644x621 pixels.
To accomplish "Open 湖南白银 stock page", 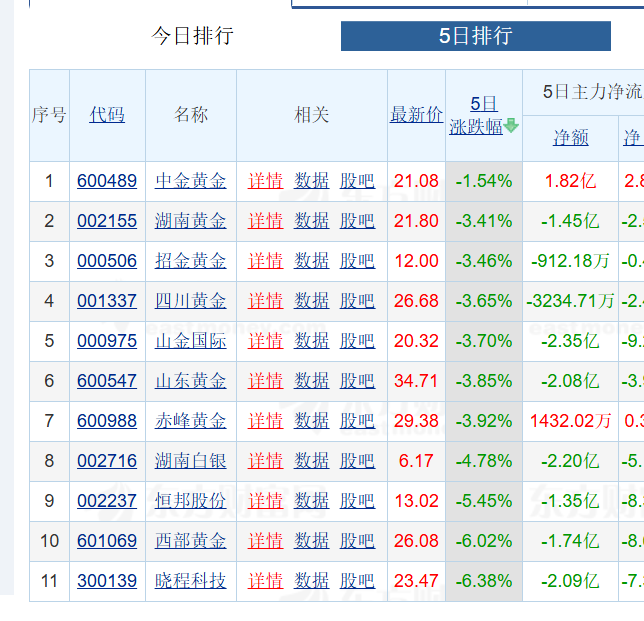I will 191,461.
